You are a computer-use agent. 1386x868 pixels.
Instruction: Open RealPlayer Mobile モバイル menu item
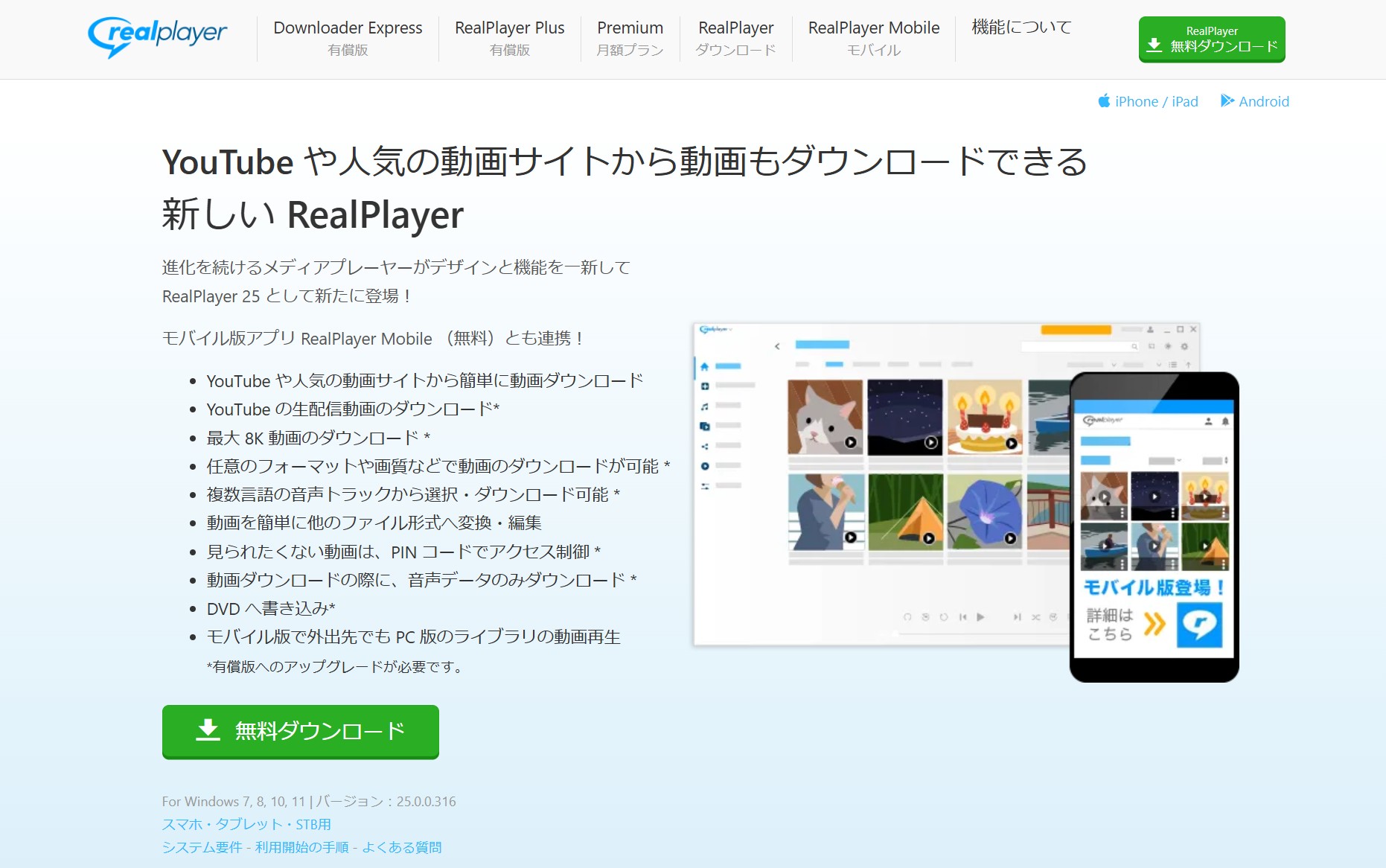874,38
